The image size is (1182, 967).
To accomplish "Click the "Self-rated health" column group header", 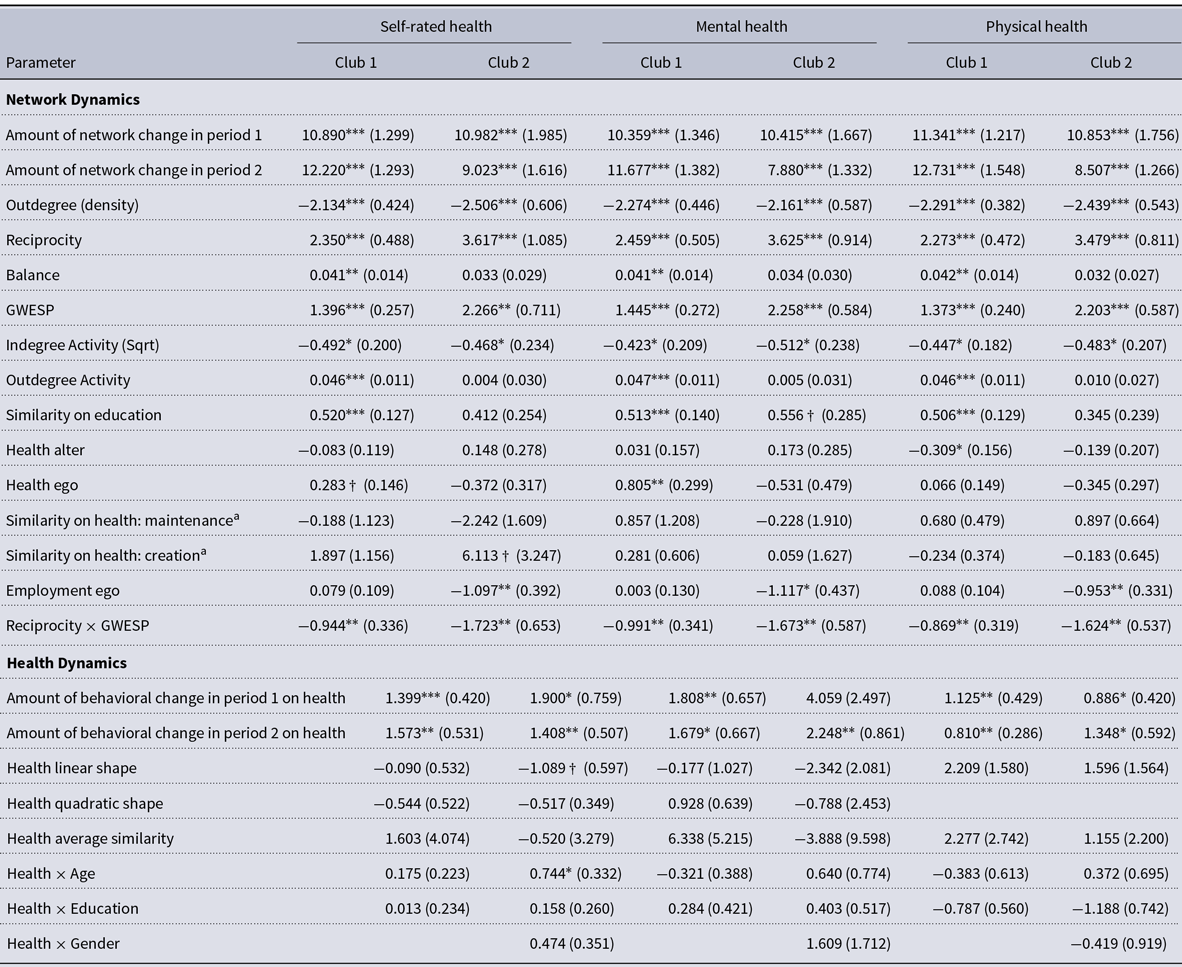I will click(x=433, y=27).
